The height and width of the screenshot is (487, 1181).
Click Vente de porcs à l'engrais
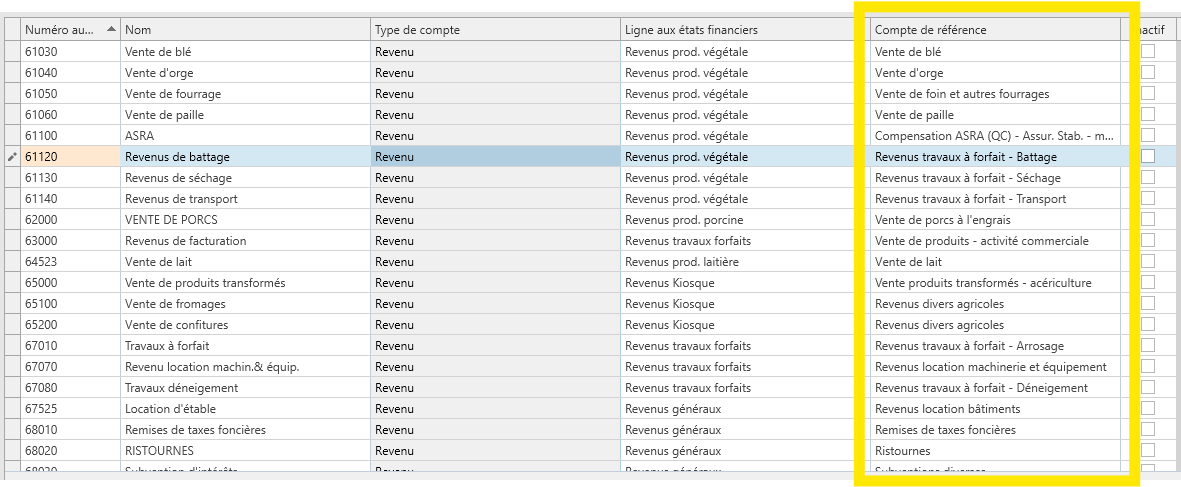tap(994, 220)
